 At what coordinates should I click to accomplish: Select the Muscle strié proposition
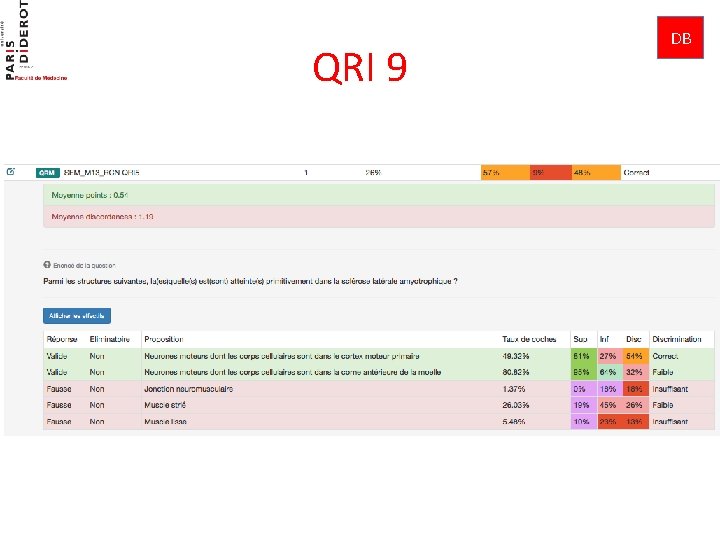pyautogui.click(x=165, y=405)
